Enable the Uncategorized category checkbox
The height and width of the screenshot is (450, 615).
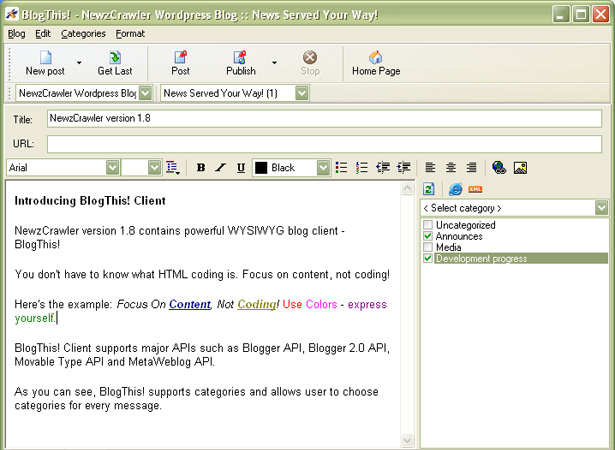pos(428,226)
